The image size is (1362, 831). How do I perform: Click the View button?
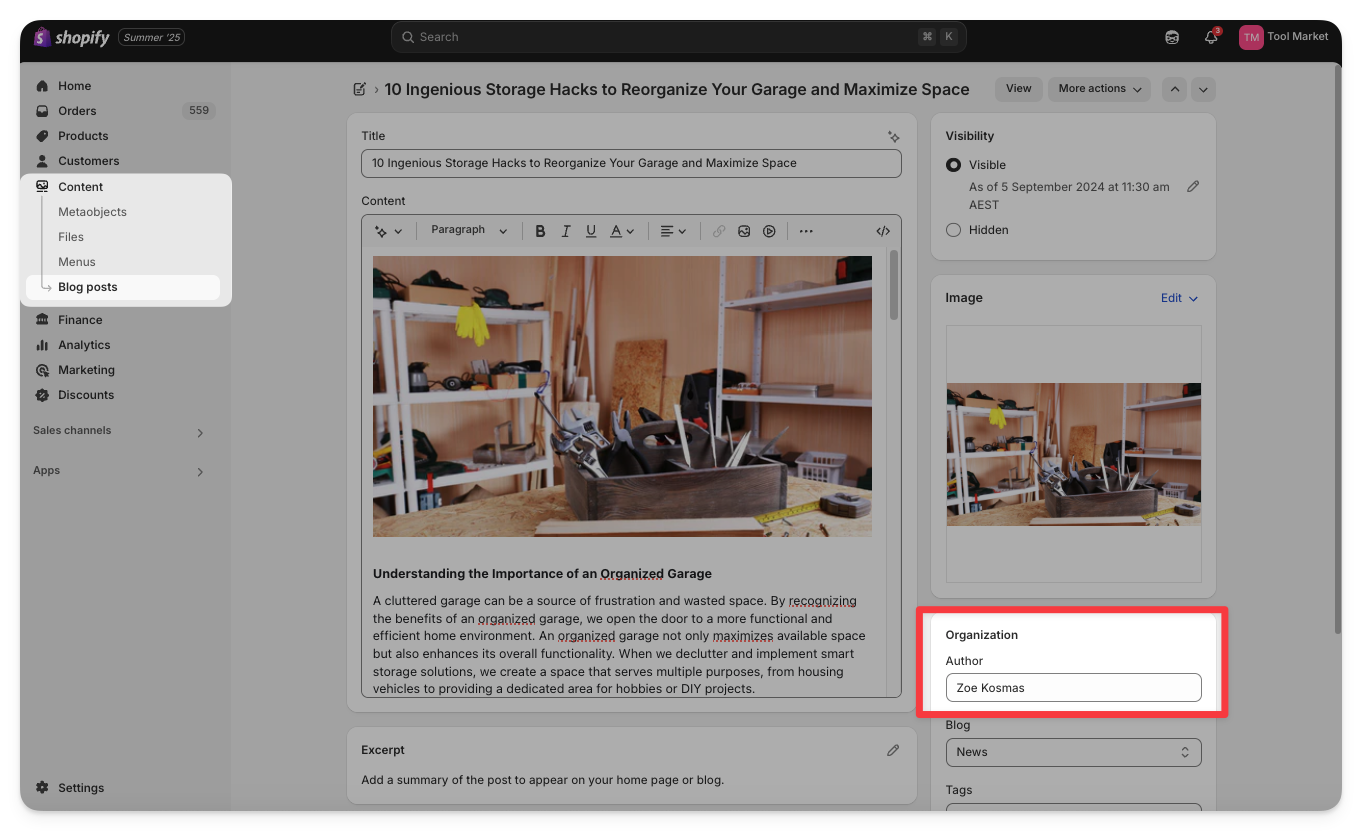[1018, 89]
